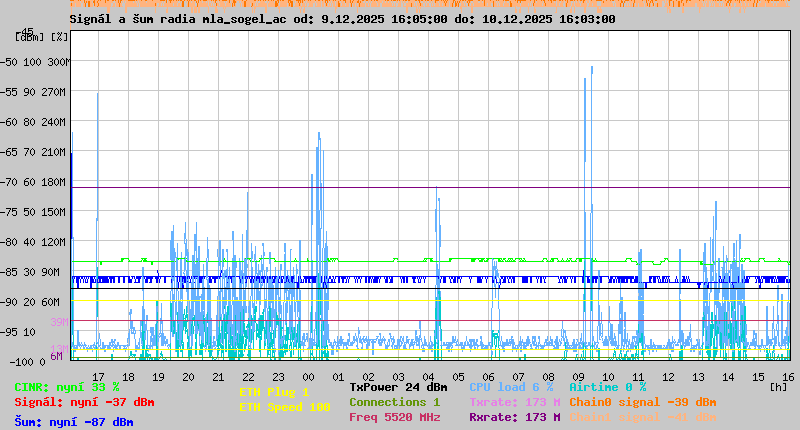Click the 300M label on the Y axis

pyautogui.click(x=58, y=62)
